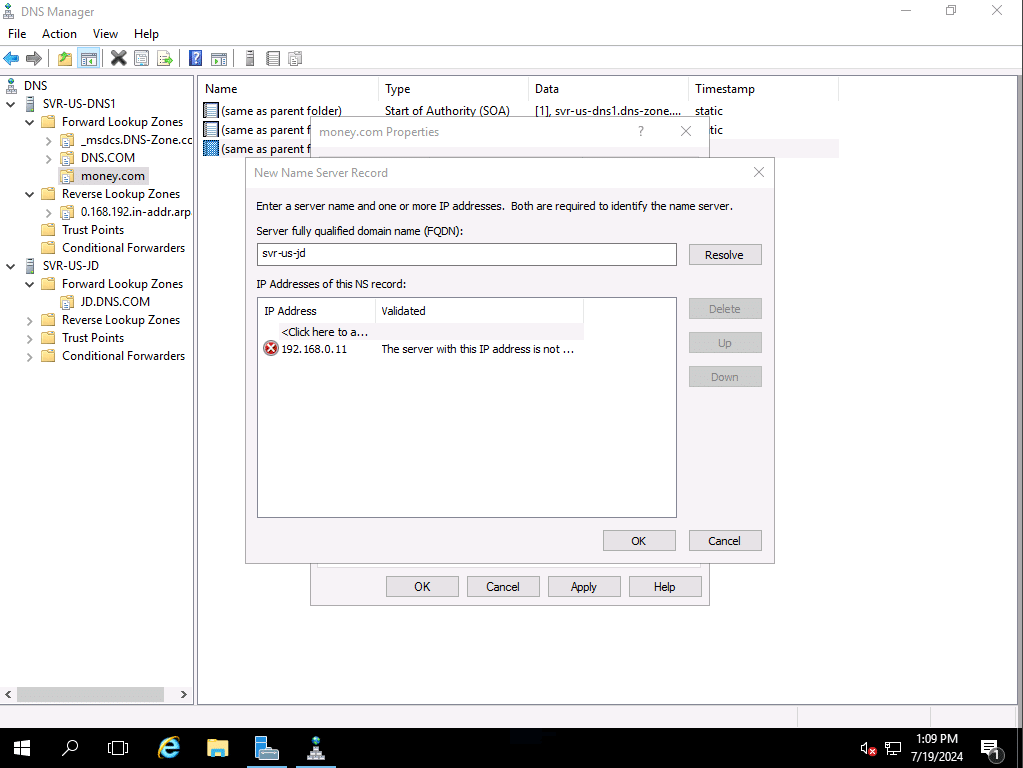Open the Properties toolbar icon

point(141,58)
